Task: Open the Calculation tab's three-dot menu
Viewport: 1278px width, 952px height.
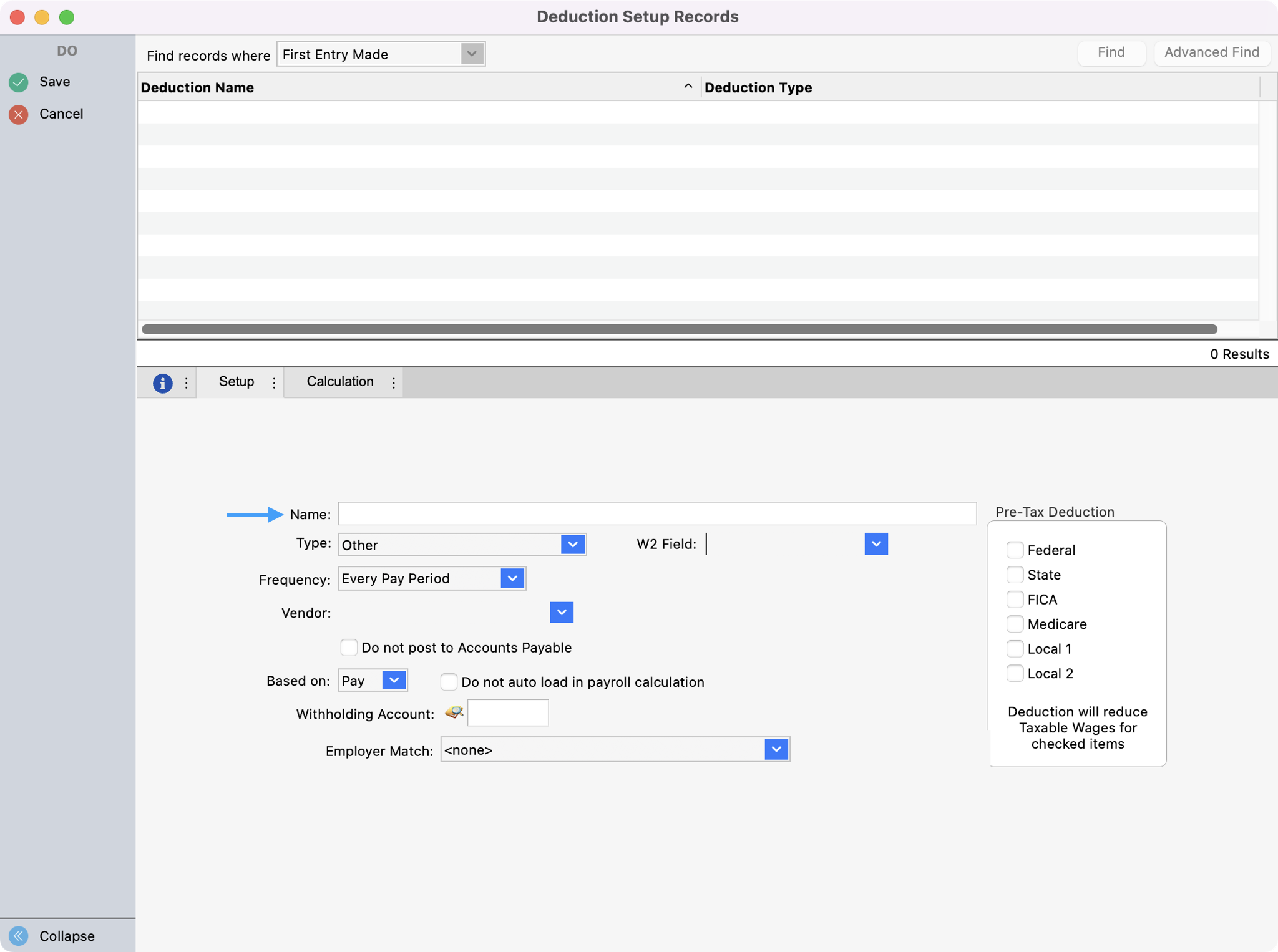Action: tap(394, 382)
